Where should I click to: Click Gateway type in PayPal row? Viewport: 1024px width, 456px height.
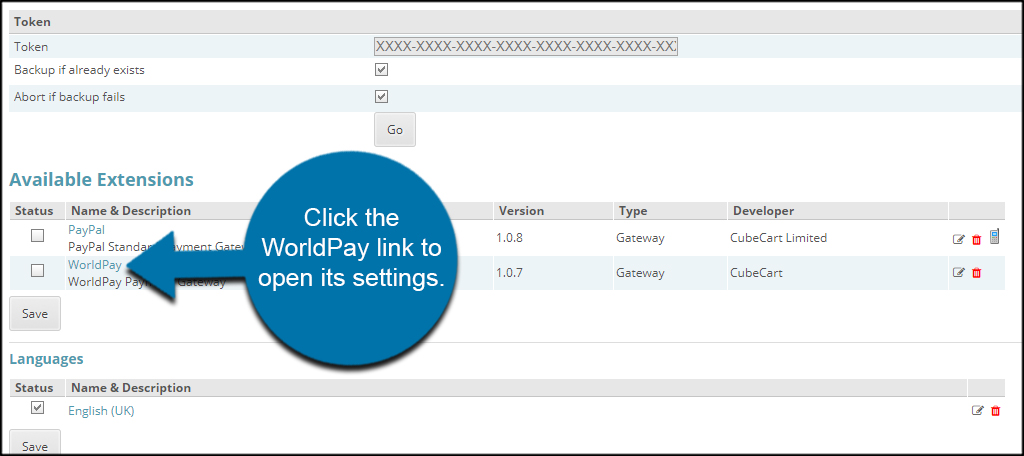(x=640, y=238)
